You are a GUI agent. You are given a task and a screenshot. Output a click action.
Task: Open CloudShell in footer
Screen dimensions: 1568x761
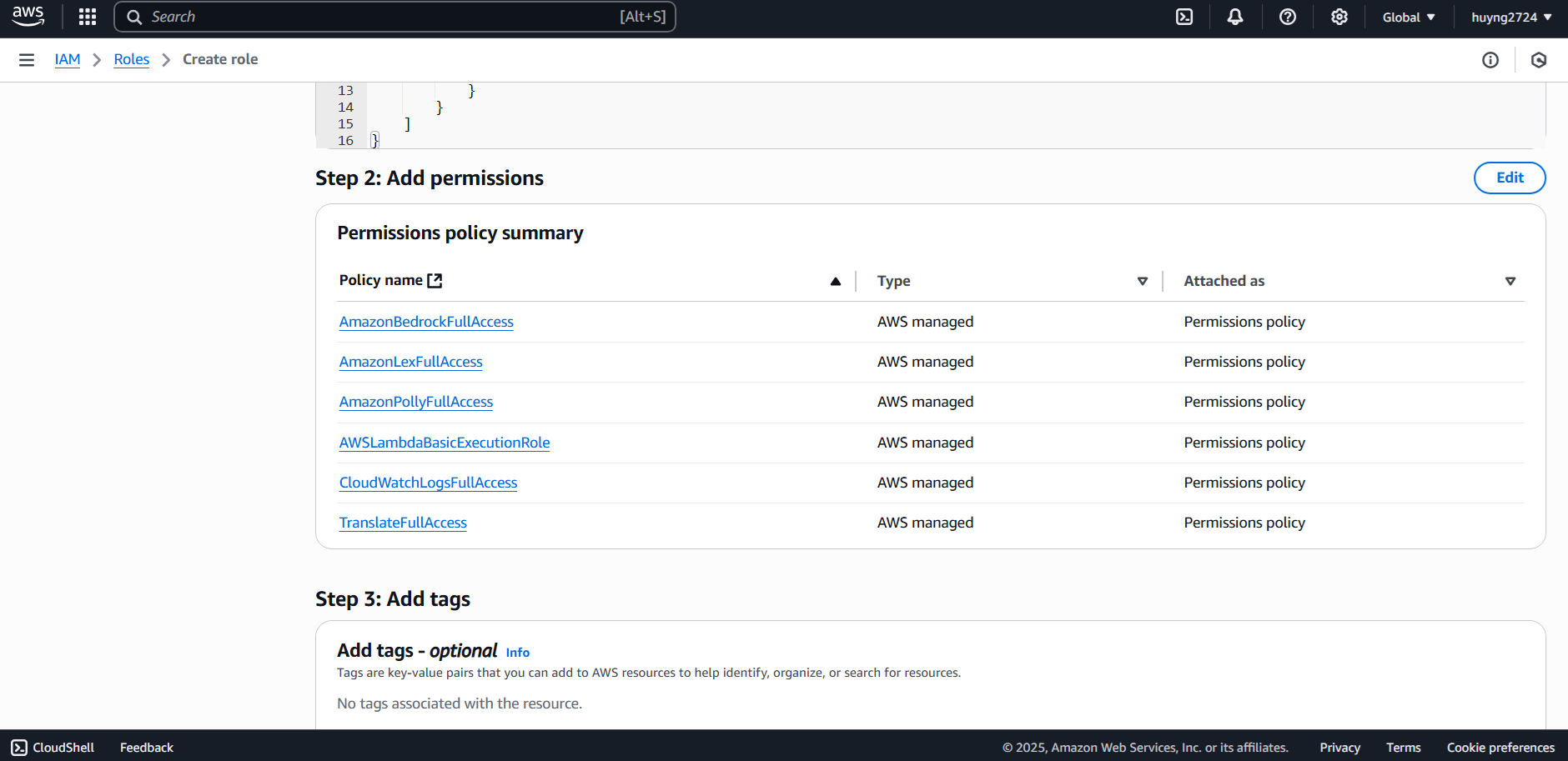pos(53,747)
